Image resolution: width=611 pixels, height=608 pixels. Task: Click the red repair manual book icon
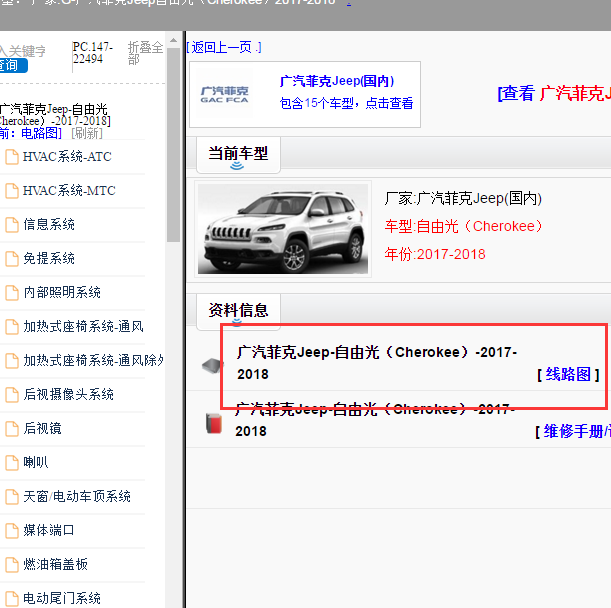(214, 424)
